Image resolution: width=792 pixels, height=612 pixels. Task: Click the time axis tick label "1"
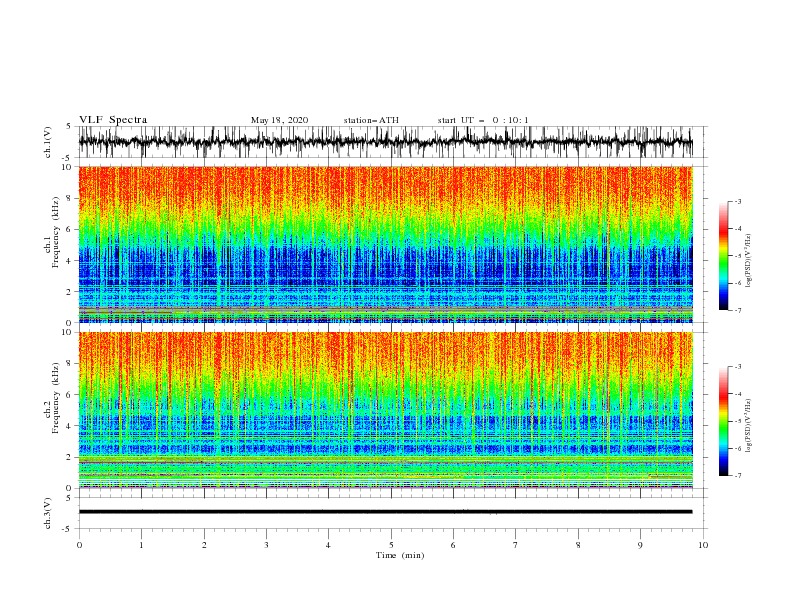click(141, 545)
